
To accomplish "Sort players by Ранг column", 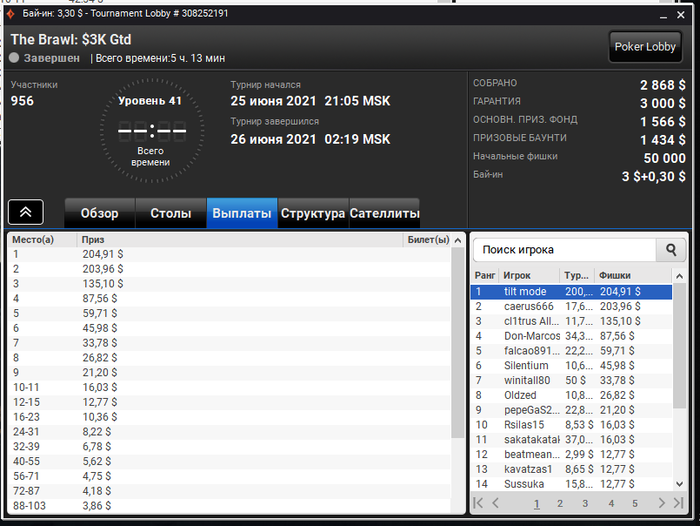I will [x=485, y=276].
